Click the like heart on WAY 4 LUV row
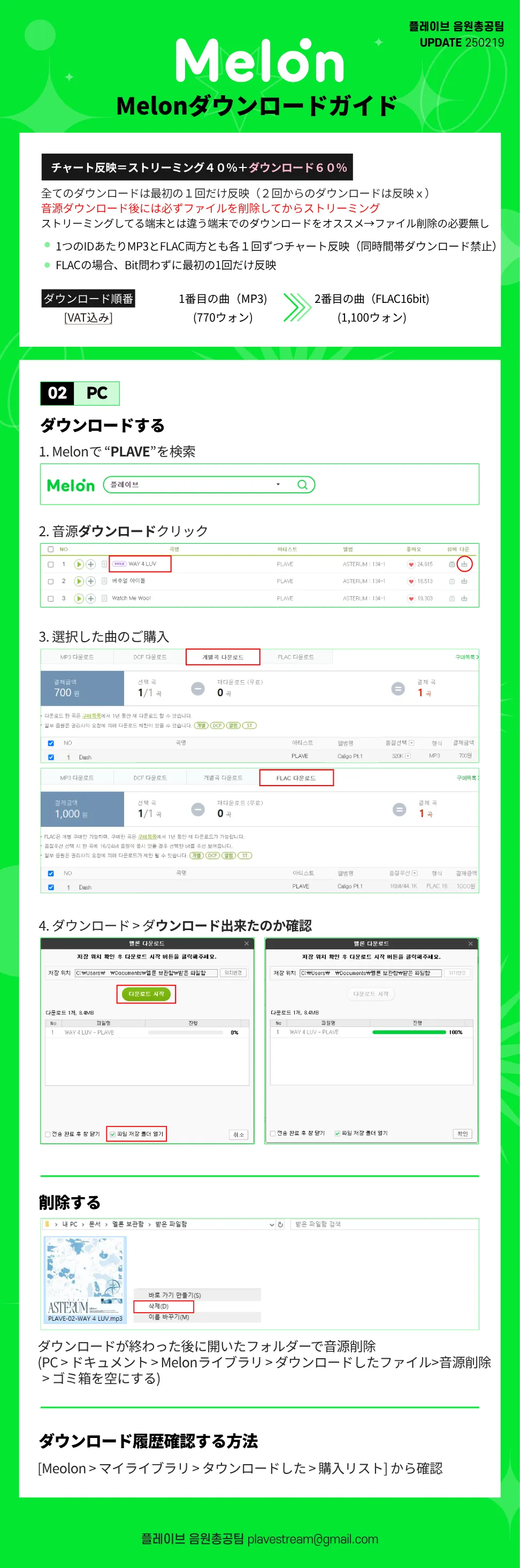 (411, 564)
